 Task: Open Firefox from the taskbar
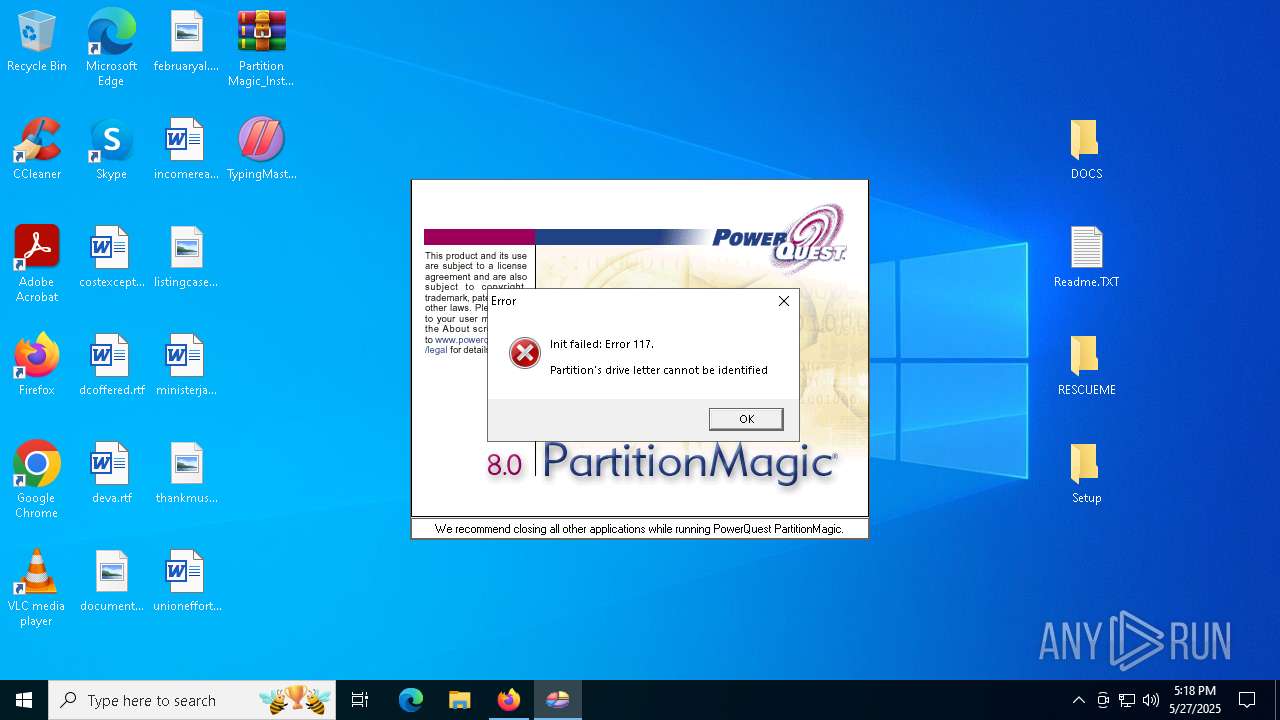509,700
